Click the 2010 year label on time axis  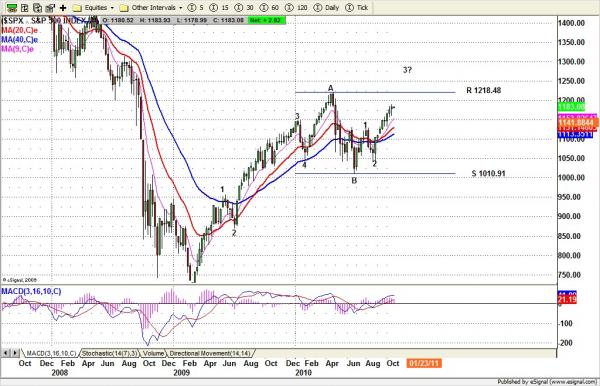[x=303, y=373]
